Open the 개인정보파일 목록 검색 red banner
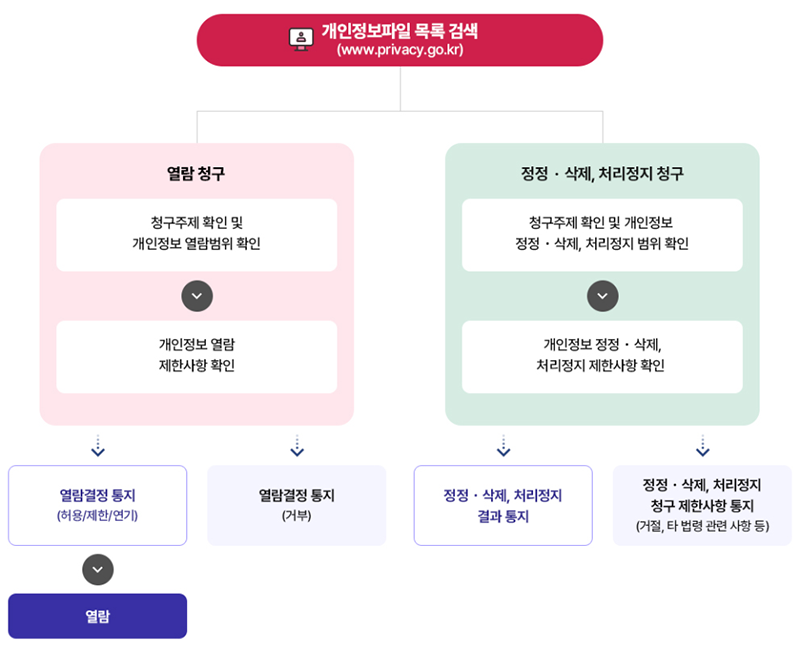The image size is (800, 651). [400, 40]
